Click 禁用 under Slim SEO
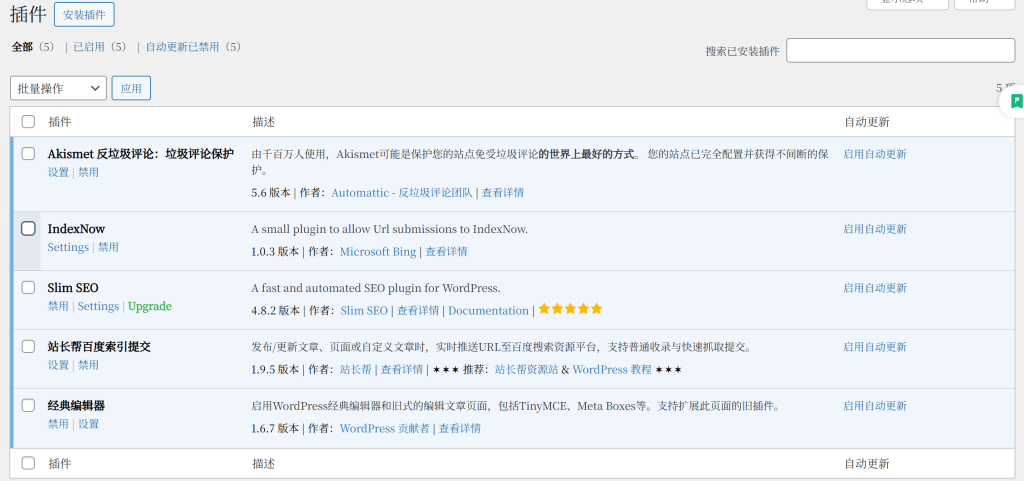Image resolution: width=1024 pixels, height=481 pixels. point(58,306)
